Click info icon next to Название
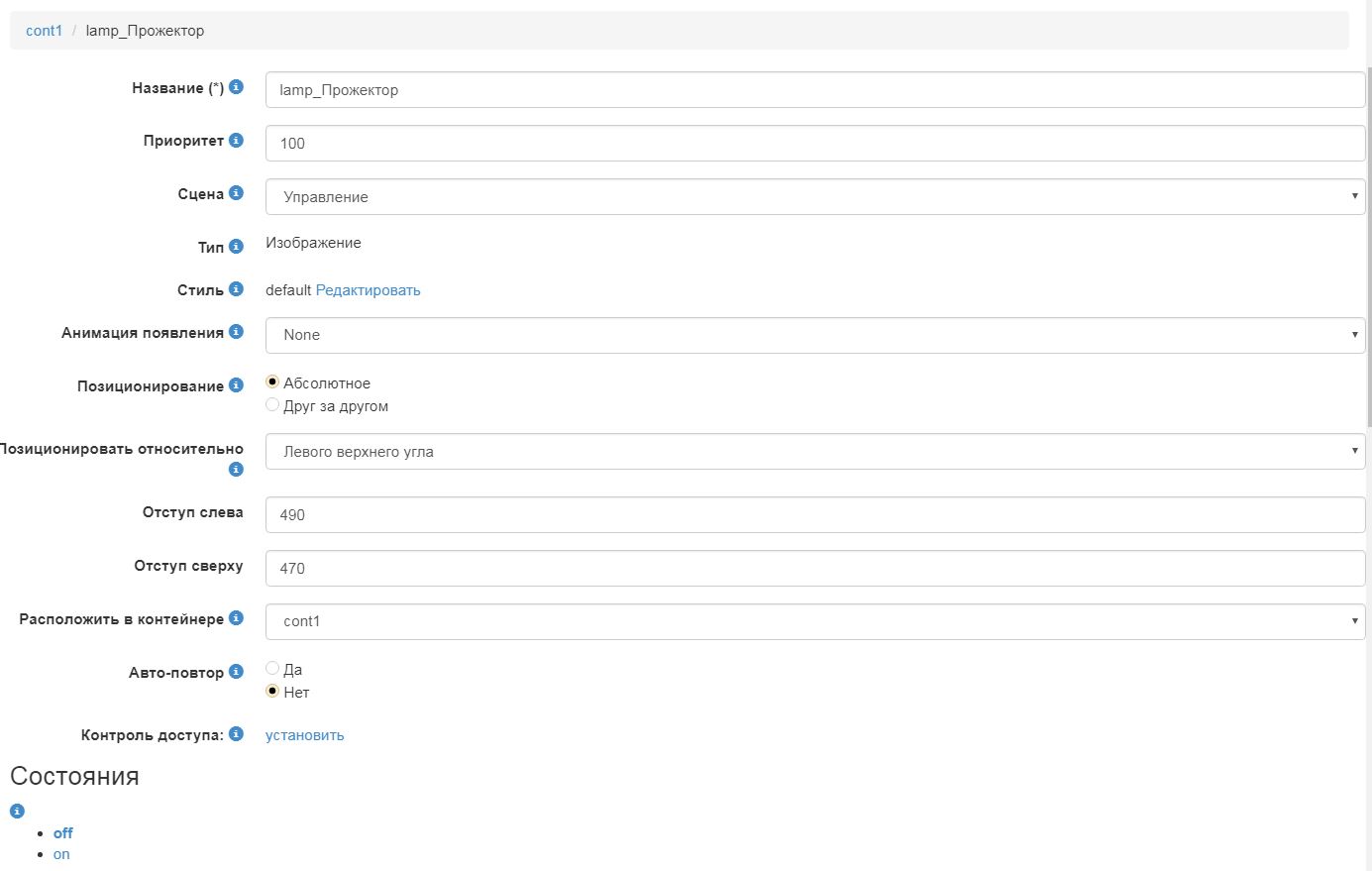The image size is (1372, 871). (x=236, y=87)
